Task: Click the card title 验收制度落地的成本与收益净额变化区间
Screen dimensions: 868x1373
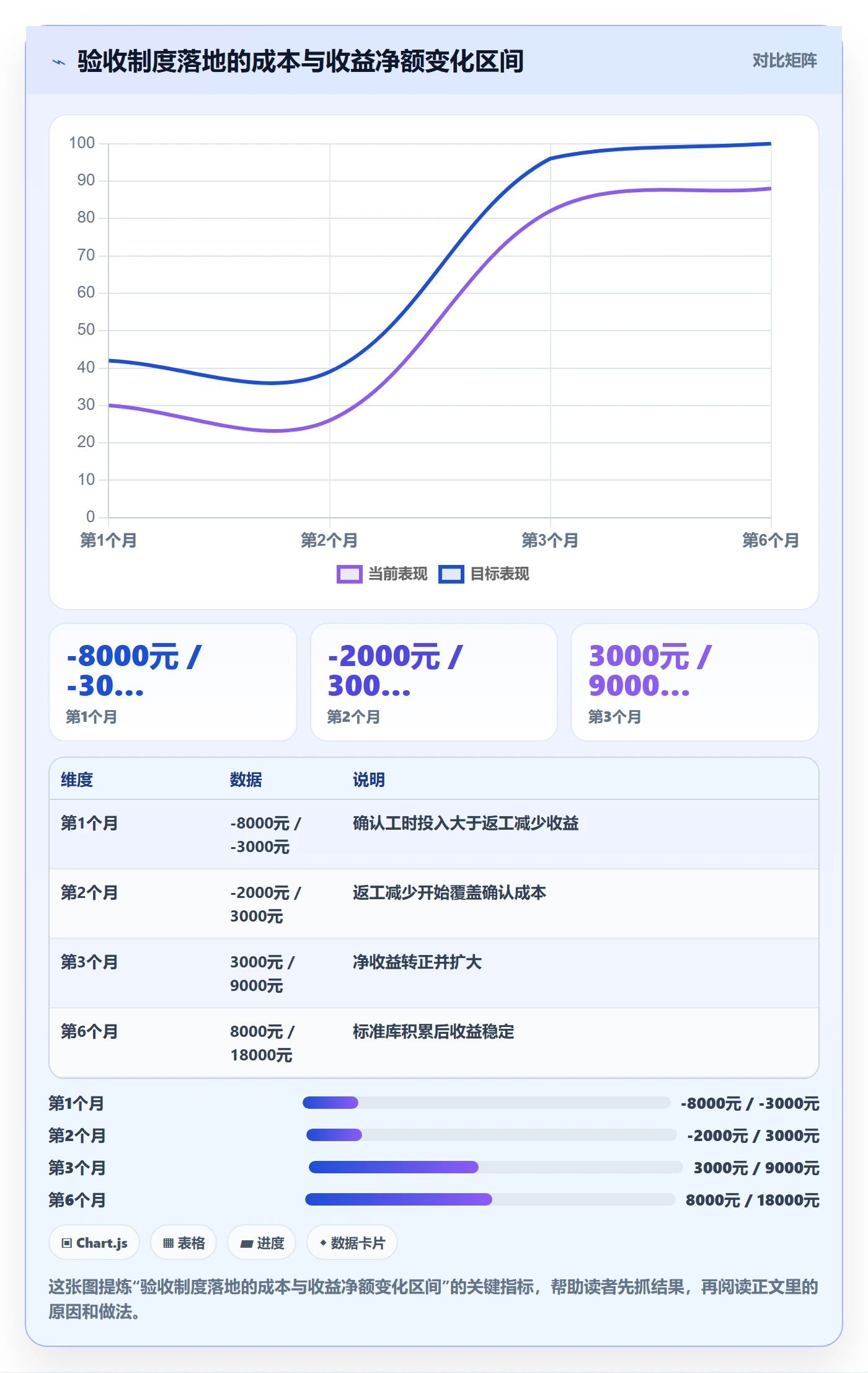Action: (x=301, y=61)
